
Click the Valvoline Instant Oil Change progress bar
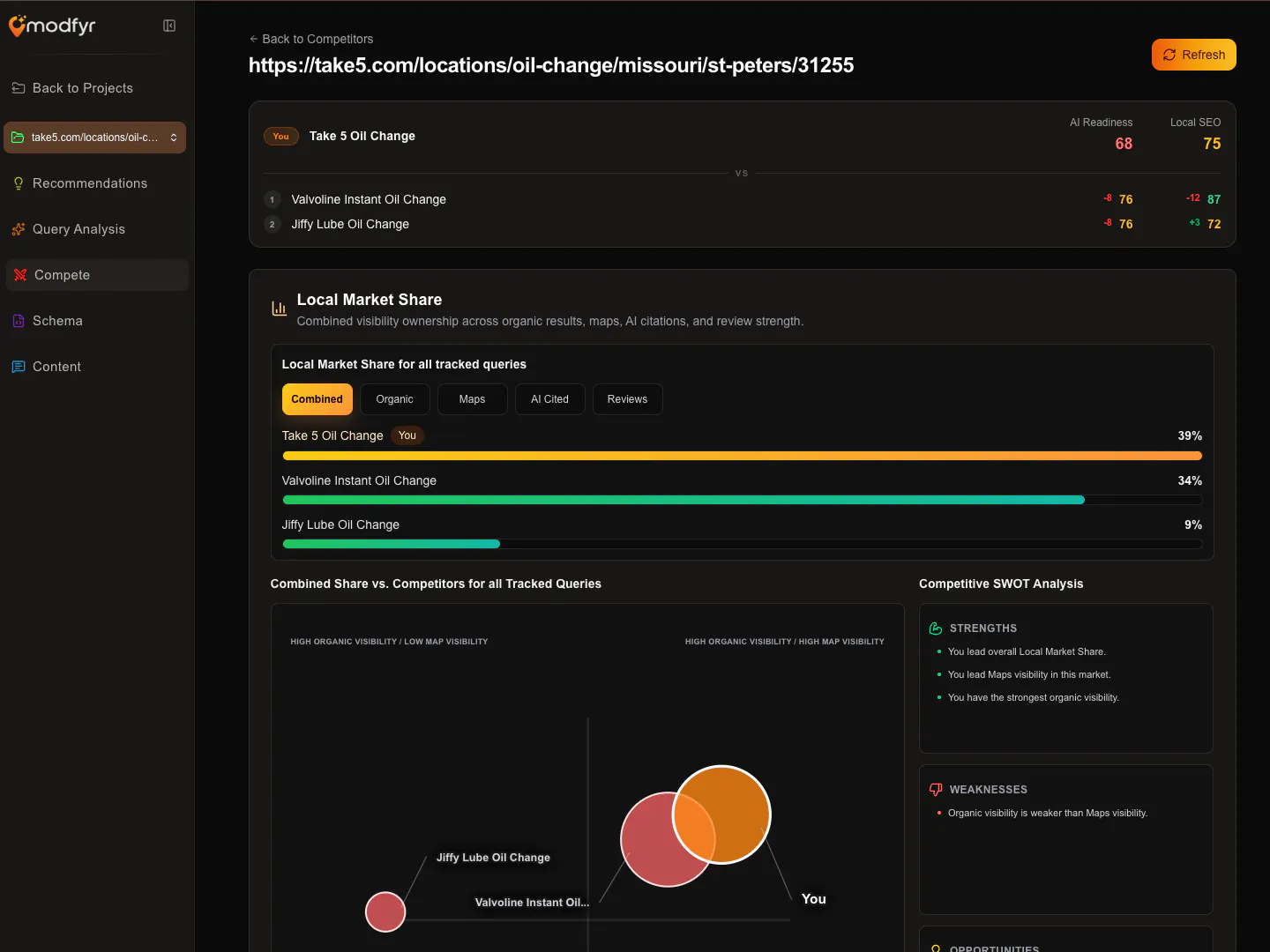pyautogui.click(x=742, y=500)
